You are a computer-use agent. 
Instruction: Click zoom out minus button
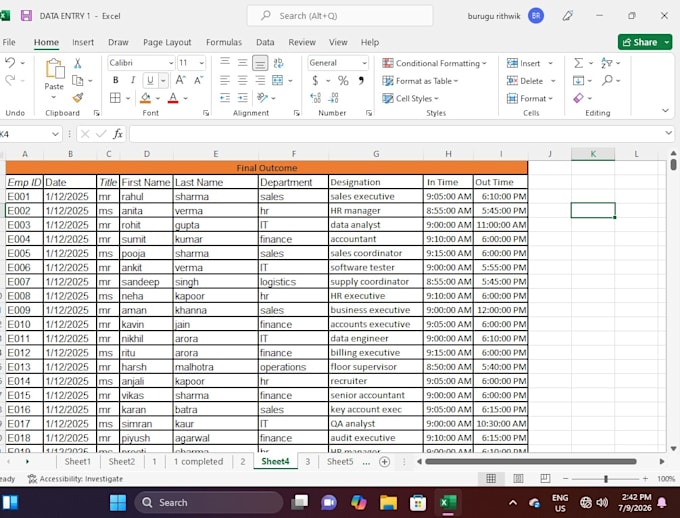tap(566, 479)
